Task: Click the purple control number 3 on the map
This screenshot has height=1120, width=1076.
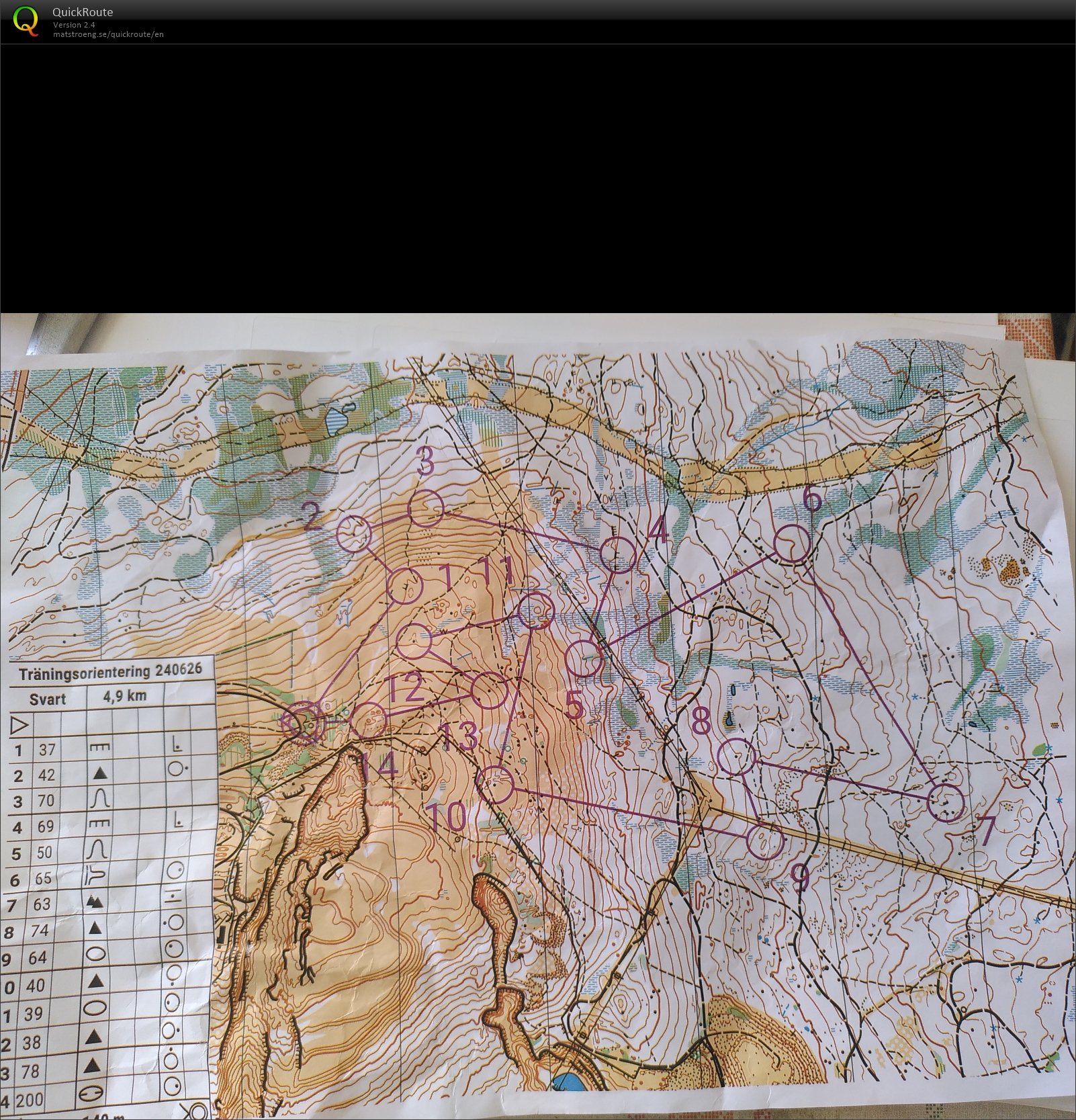Action: (425, 462)
